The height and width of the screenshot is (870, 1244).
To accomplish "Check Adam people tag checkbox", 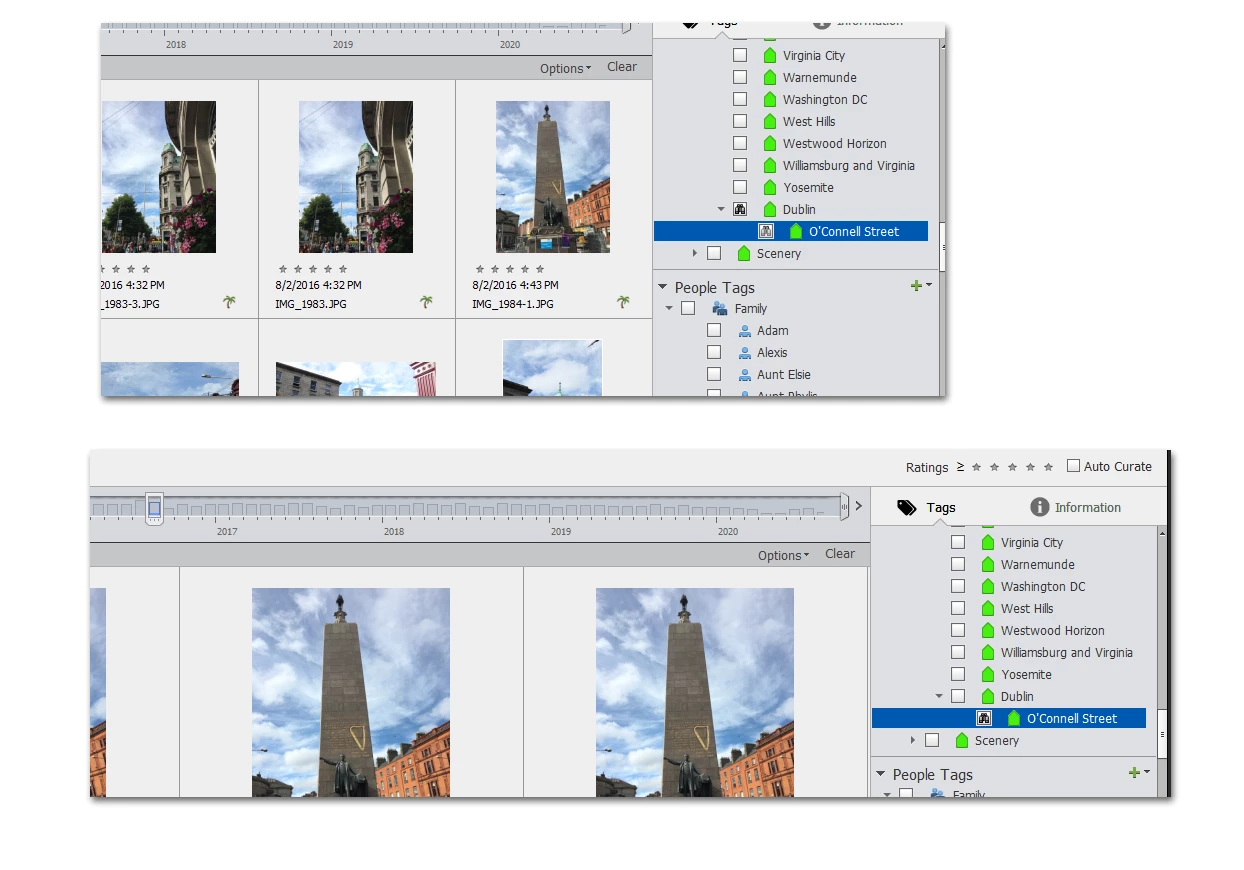I will pyautogui.click(x=714, y=331).
